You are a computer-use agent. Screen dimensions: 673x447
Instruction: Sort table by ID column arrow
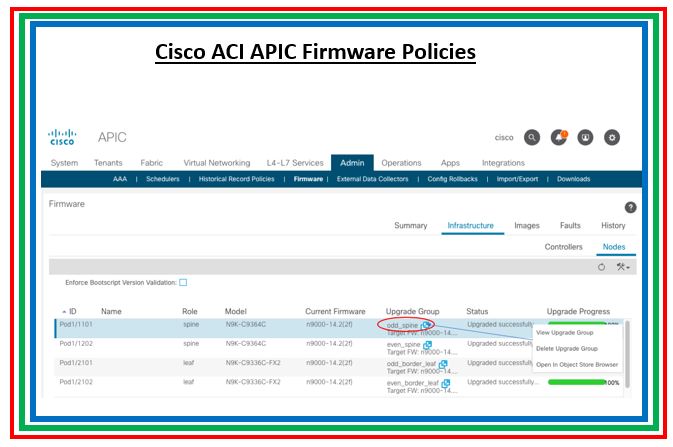pos(65,312)
